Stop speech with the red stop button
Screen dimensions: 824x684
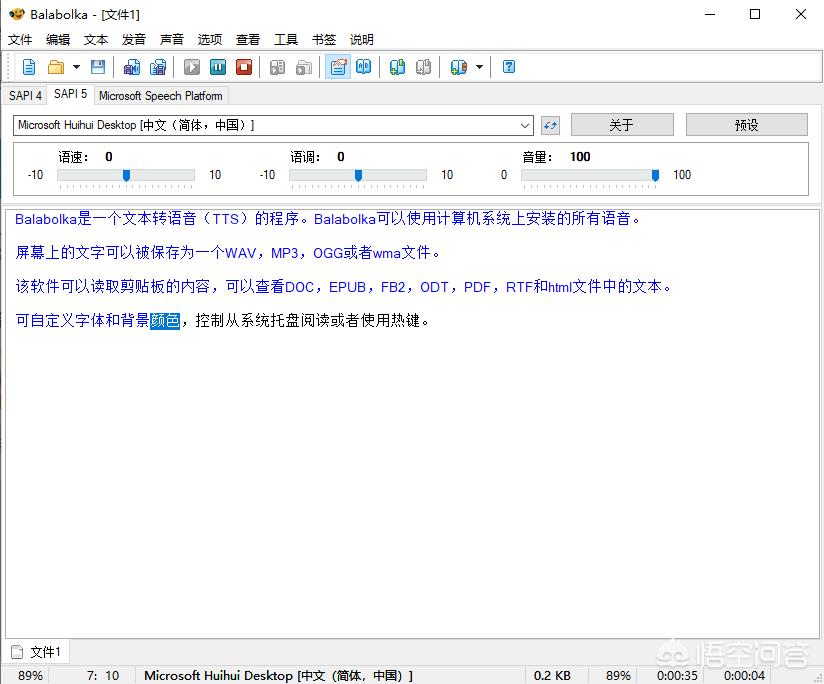coord(244,67)
